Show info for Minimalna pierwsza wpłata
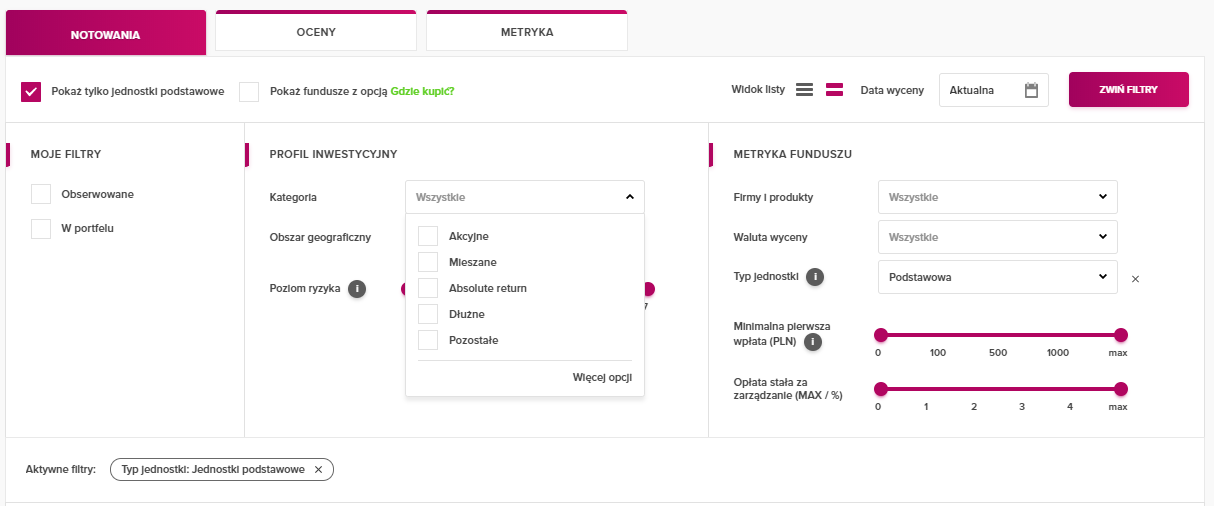Image resolution: width=1214 pixels, height=506 pixels. [813, 343]
